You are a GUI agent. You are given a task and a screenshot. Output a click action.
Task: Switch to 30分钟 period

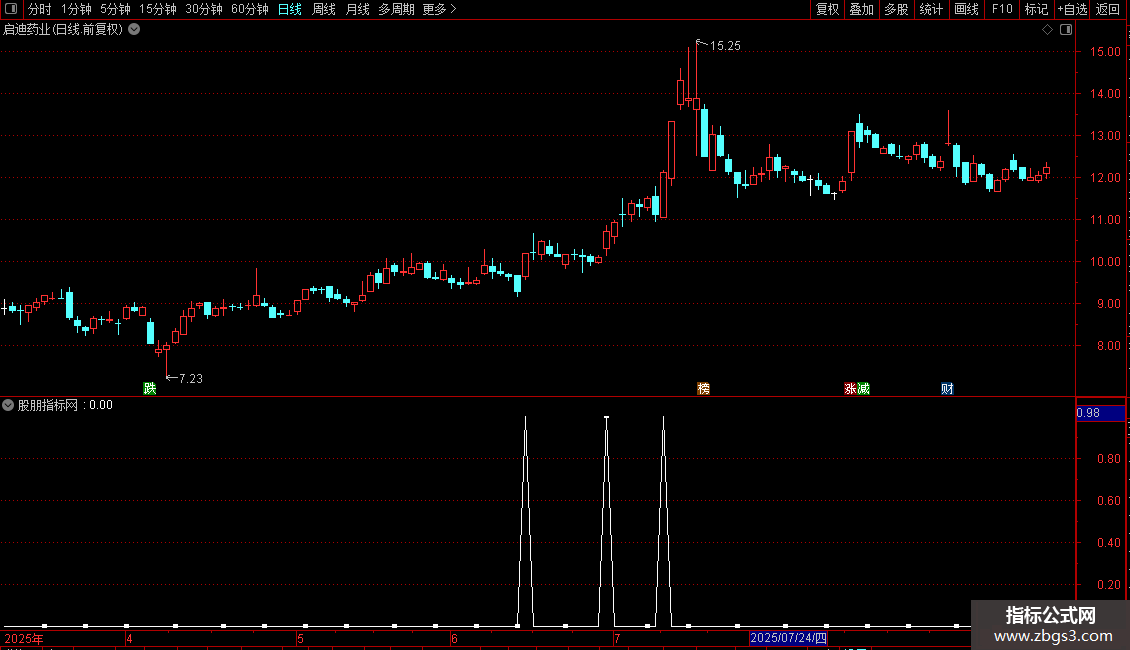(x=204, y=9)
